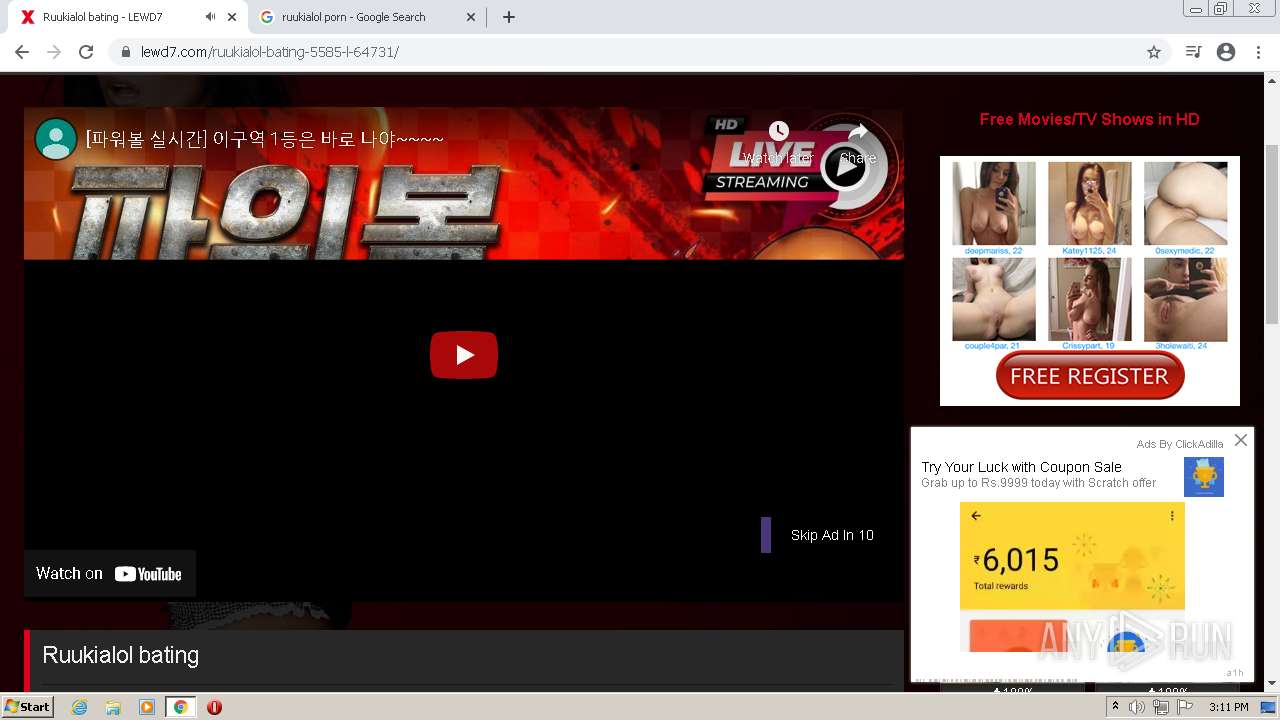Click the browser forward arrow
1280x720 pixels.
(x=54, y=52)
